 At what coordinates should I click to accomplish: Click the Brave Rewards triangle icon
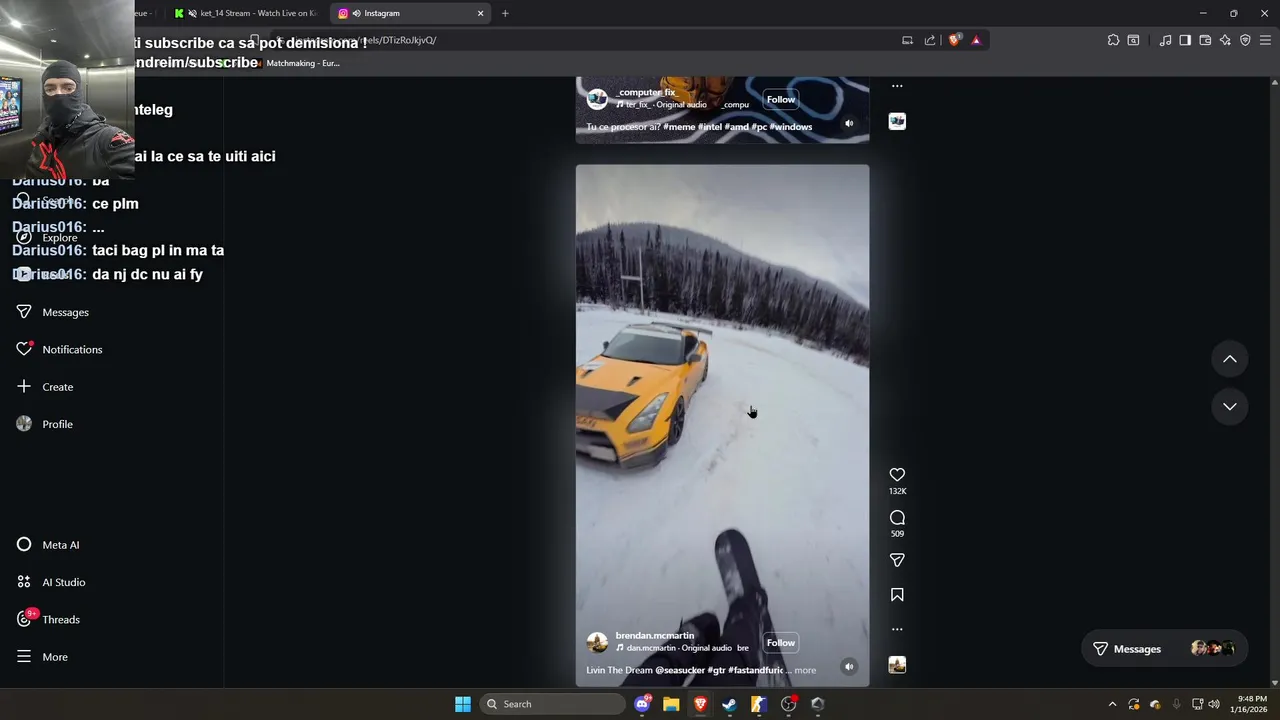(x=976, y=40)
